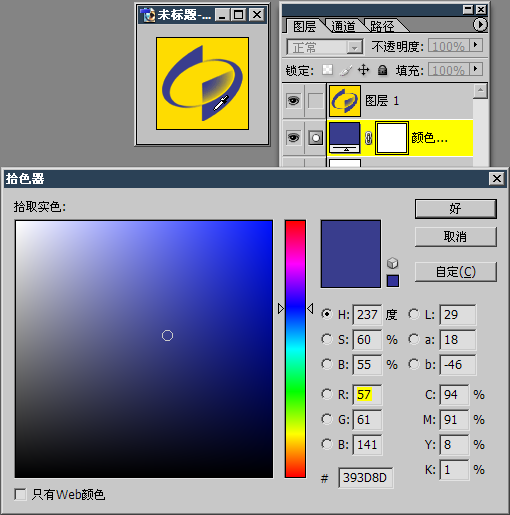
Task: Hide the color fill layer via its eye icon
Action: click(x=293, y=137)
